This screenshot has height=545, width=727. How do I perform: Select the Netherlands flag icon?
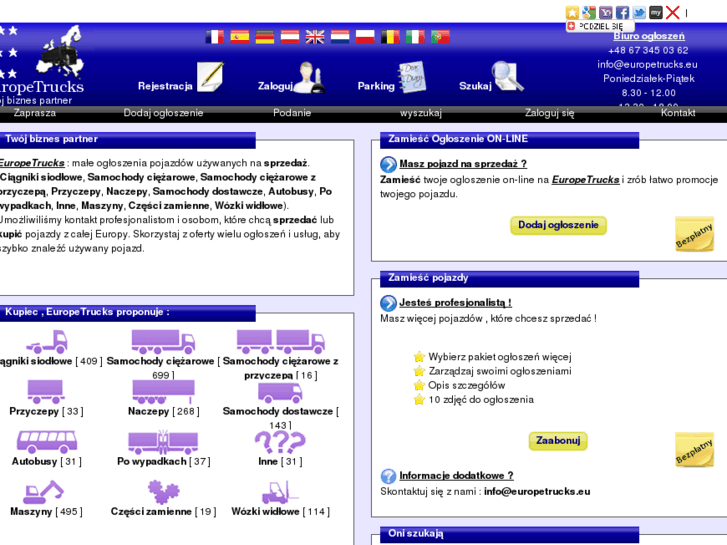pyautogui.click(x=340, y=37)
